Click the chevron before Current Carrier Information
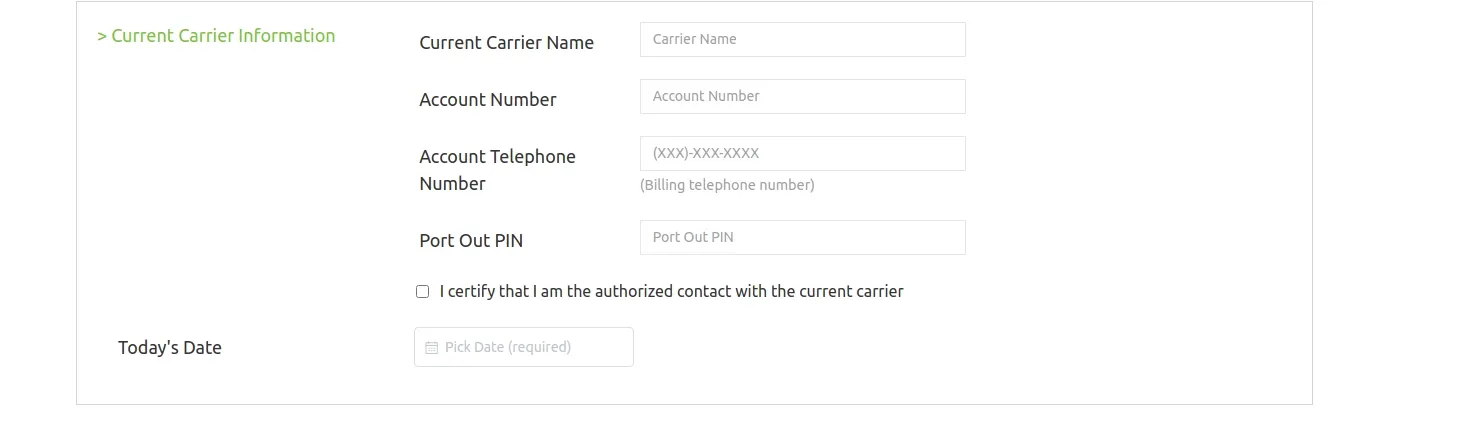Image resolution: width=1471 pixels, height=429 pixels. [x=102, y=36]
